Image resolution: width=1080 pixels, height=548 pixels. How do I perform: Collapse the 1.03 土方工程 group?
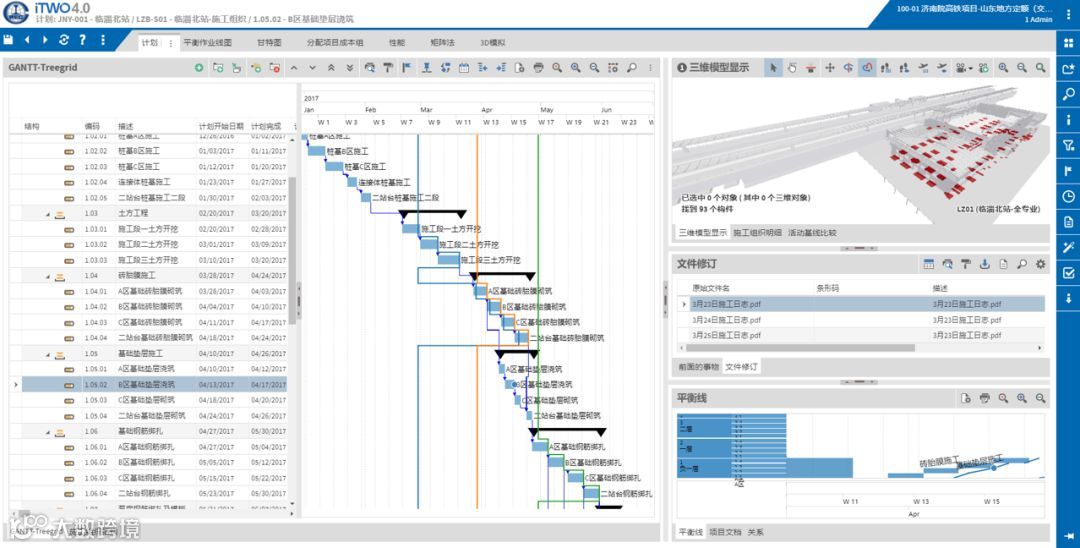pos(48,215)
